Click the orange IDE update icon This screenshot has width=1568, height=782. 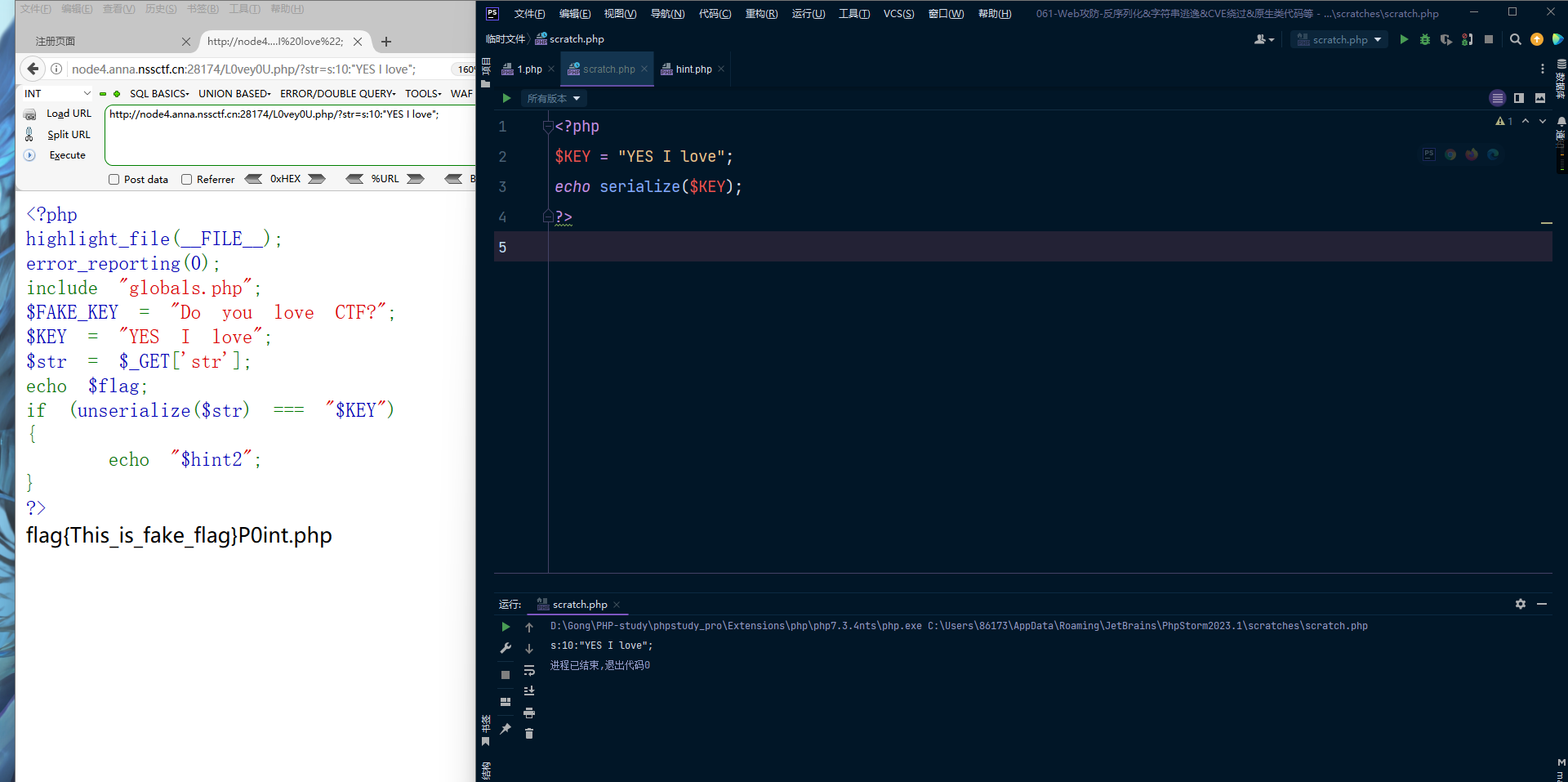click(1536, 39)
